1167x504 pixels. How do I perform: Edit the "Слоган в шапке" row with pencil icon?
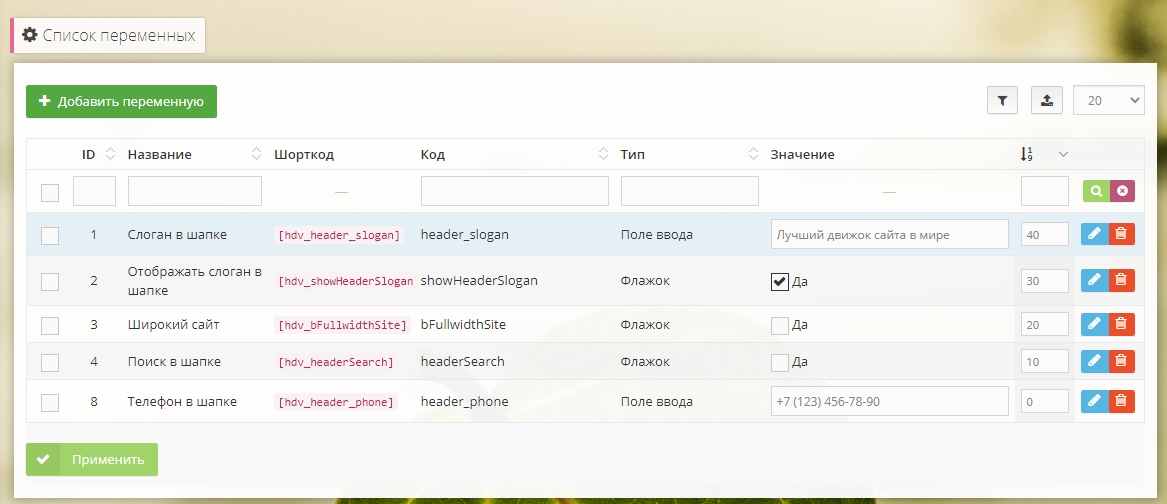1095,234
